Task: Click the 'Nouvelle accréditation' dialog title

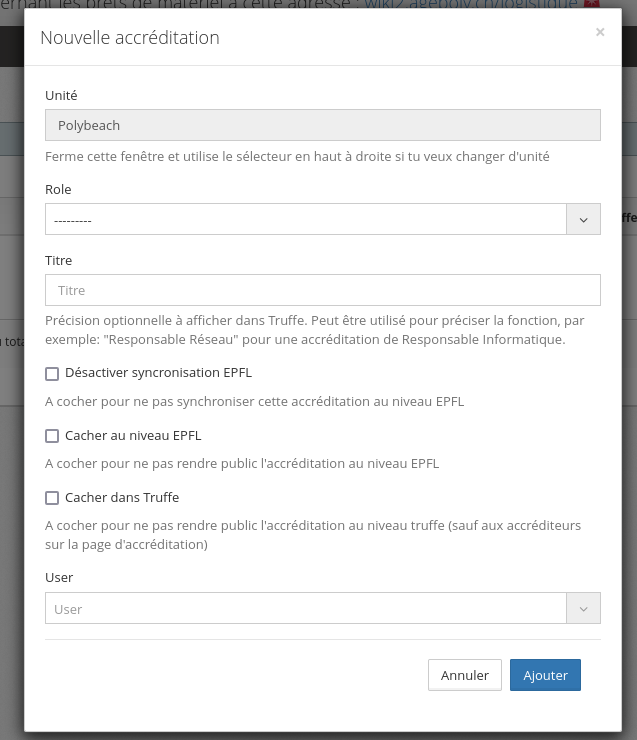Action: (x=129, y=38)
